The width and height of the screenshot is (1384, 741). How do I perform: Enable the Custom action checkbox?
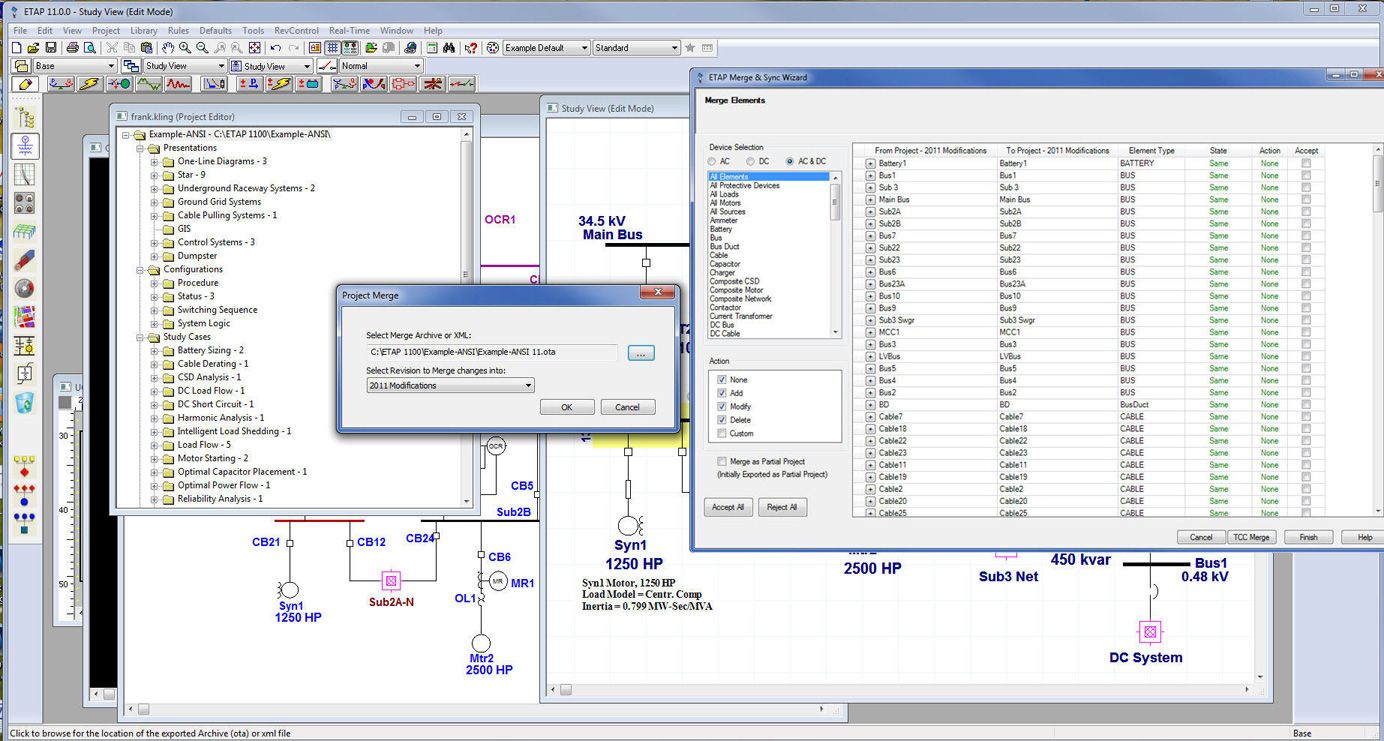[722, 433]
